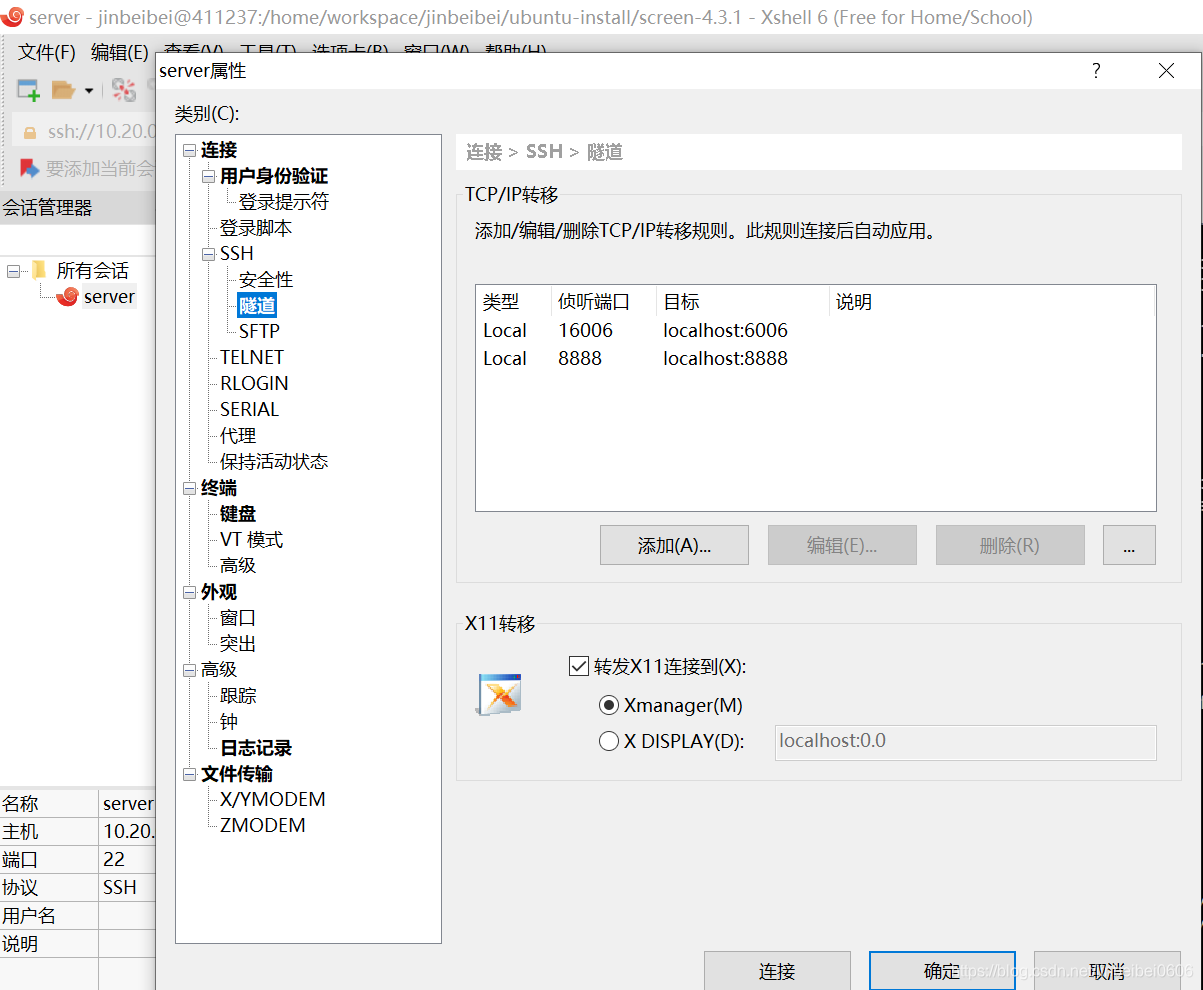The image size is (1203, 990).
Task: Confirm with the 确定 button
Action: (942, 971)
